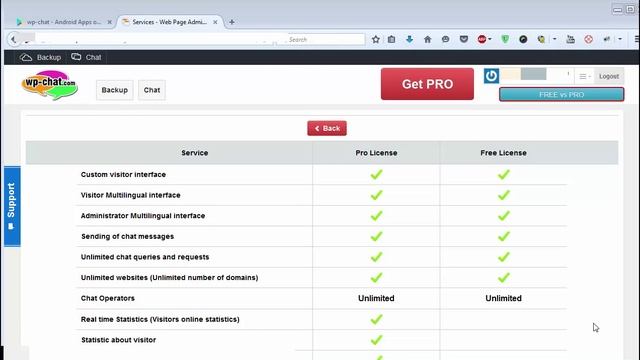Close the Services Web Page Admin tab
This screenshot has width=640, height=360.
(x=215, y=22)
